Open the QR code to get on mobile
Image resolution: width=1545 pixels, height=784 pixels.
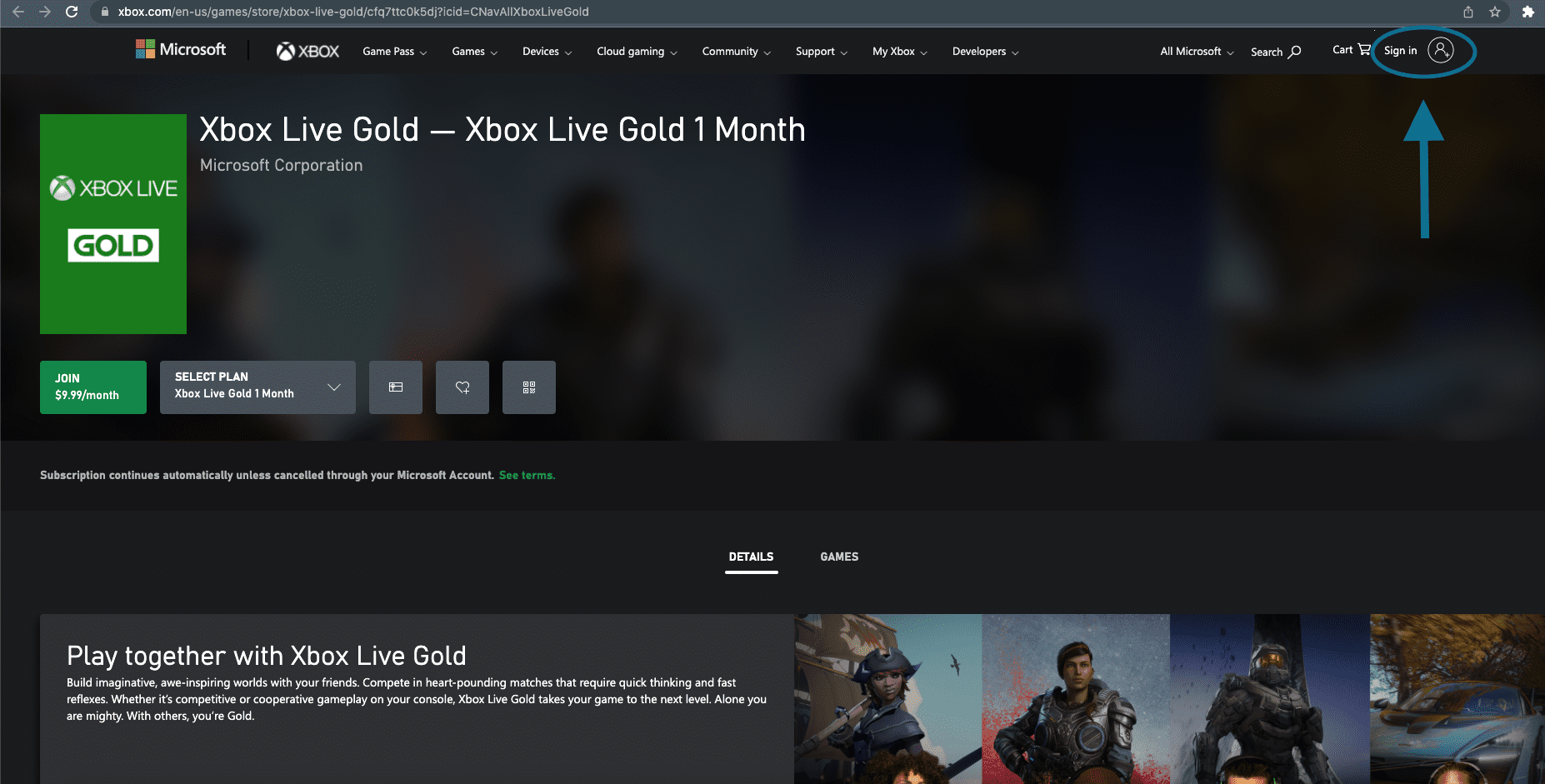528,387
